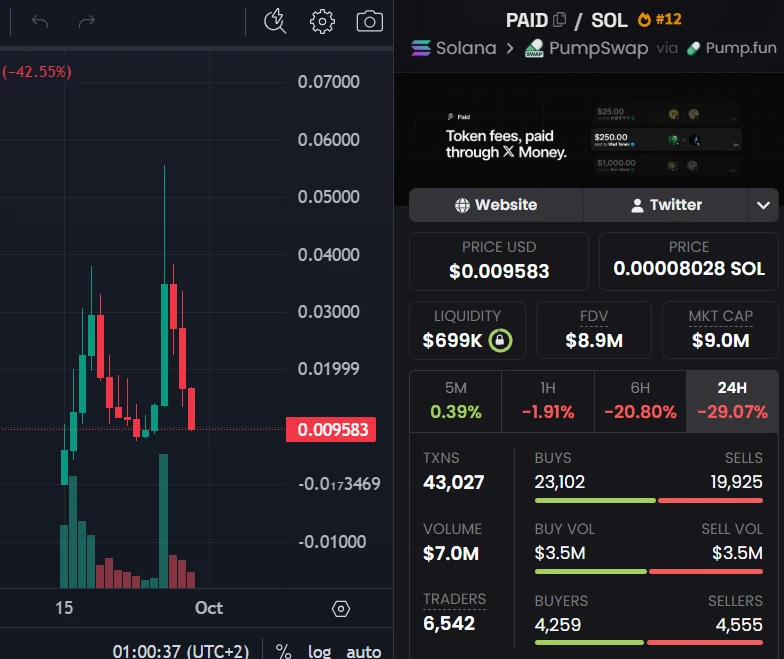Click the SELLS 19,925 value
This screenshot has height=659, width=784.
pyautogui.click(x=736, y=482)
